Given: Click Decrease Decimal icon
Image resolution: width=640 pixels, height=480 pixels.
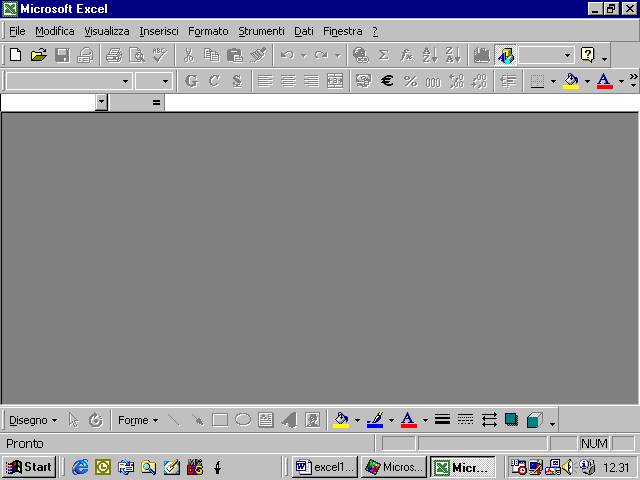Looking at the screenshot, I should pos(479,81).
